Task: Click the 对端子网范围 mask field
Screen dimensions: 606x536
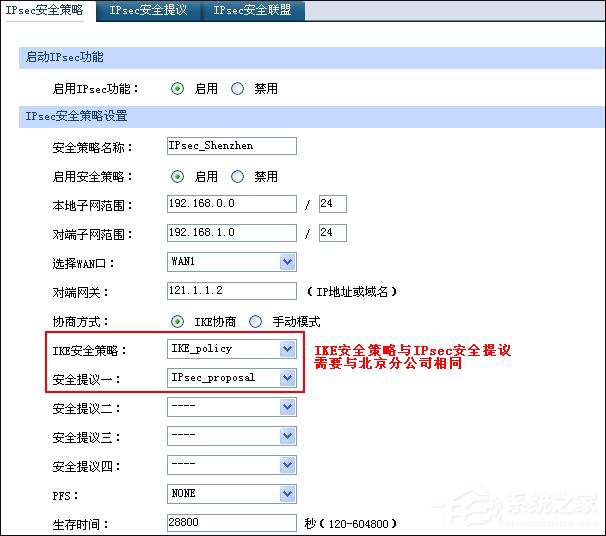Action: coord(333,233)
